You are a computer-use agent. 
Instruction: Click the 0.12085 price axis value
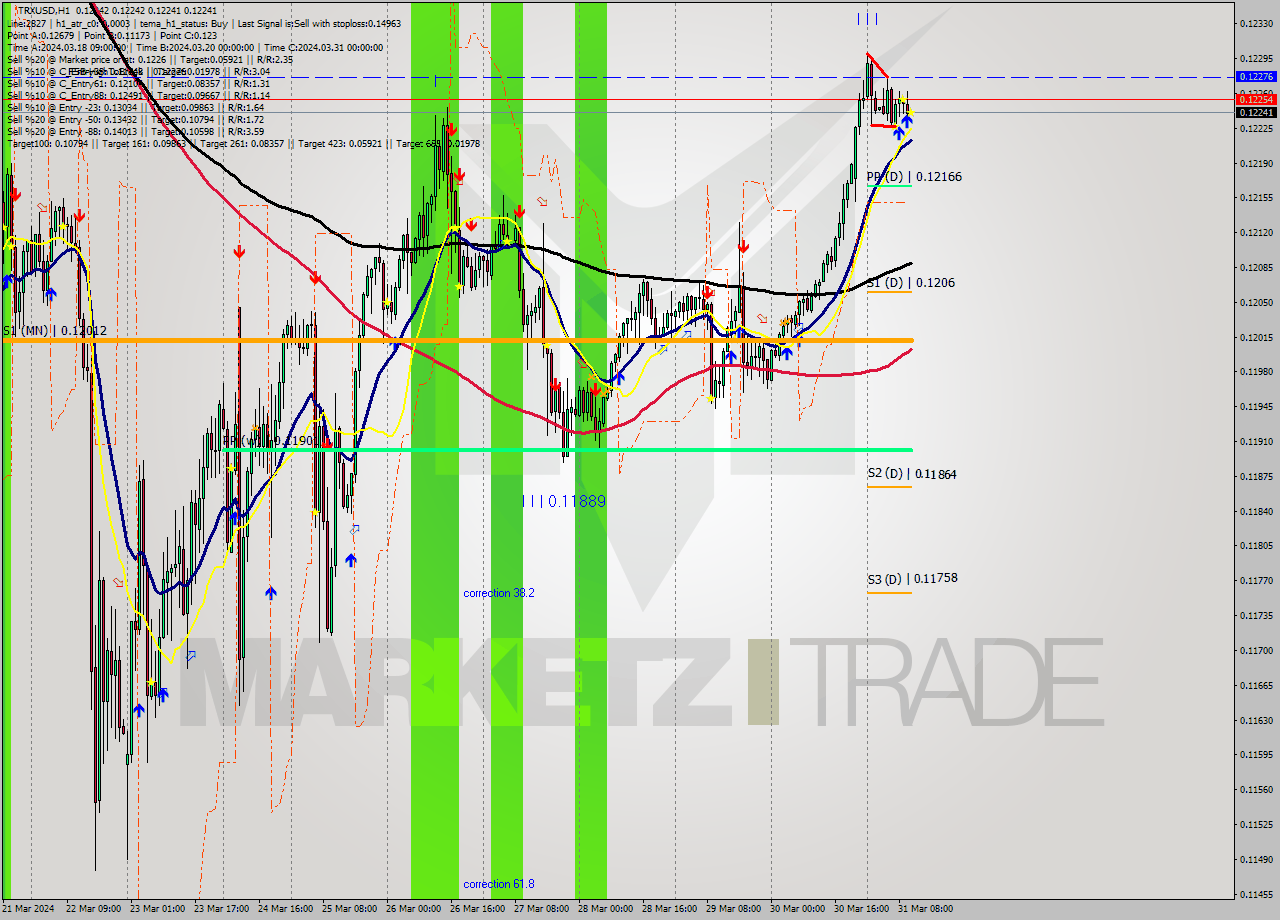point(1255,267)
